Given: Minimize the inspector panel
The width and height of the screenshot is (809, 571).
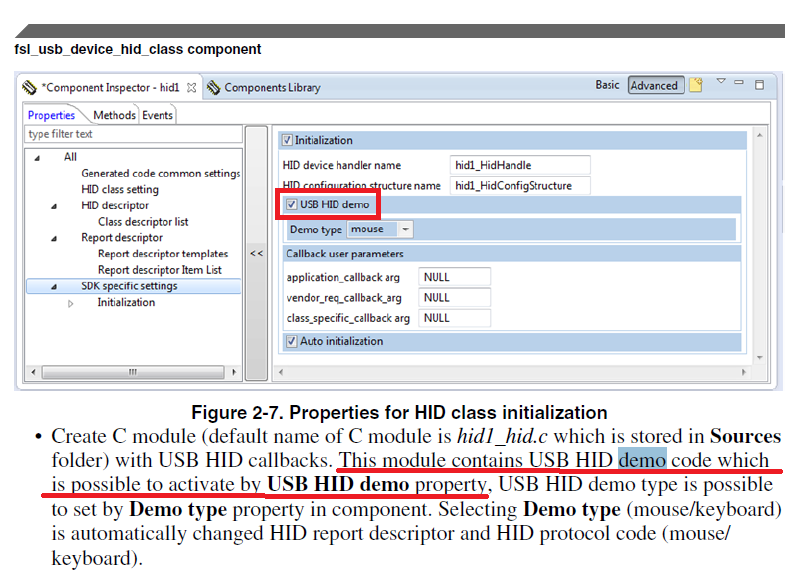Looking at the screenshot, I should point(739,83).
